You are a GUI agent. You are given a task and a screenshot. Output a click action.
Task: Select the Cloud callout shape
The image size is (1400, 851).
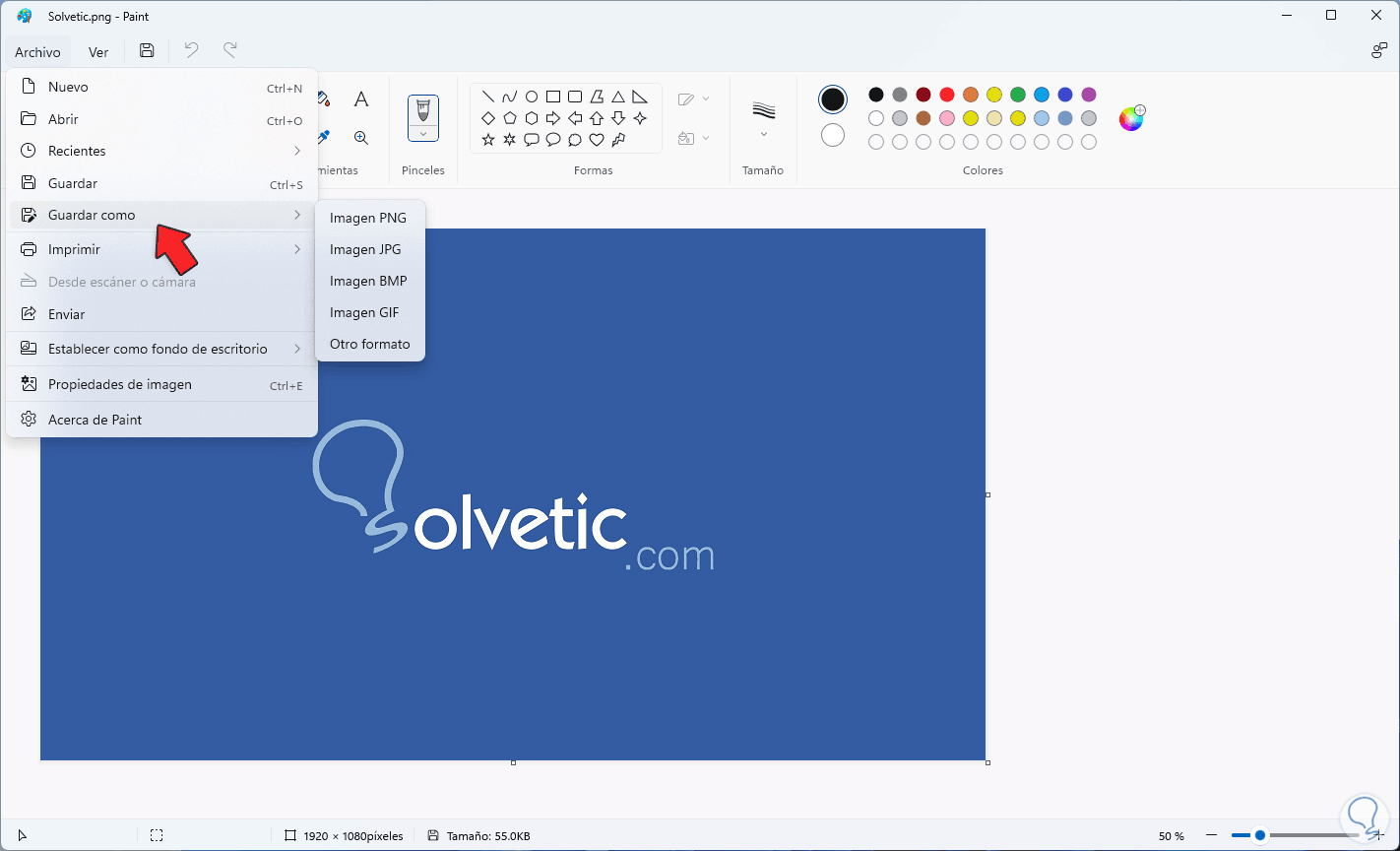575,140
